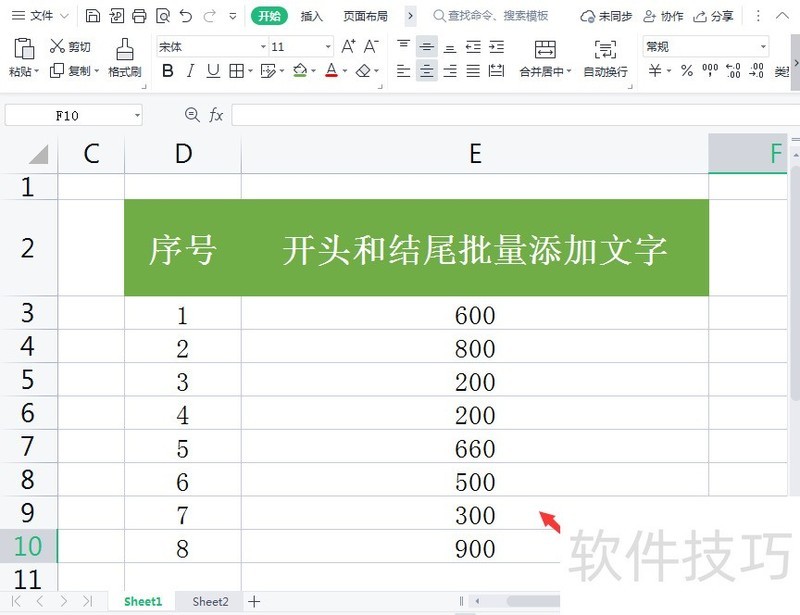Switch to the 页面布局 tab
800x615 pixels.
tap(365, 16)
